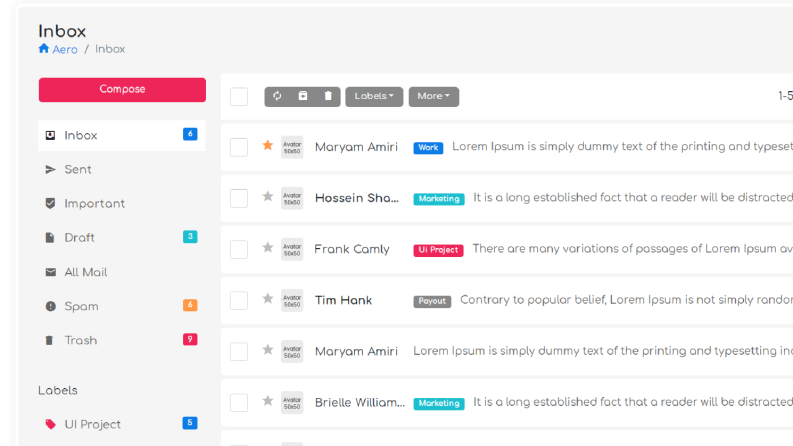
Task: Check the Brielle William... email checkbox
Action: click(x=239, y=403)
